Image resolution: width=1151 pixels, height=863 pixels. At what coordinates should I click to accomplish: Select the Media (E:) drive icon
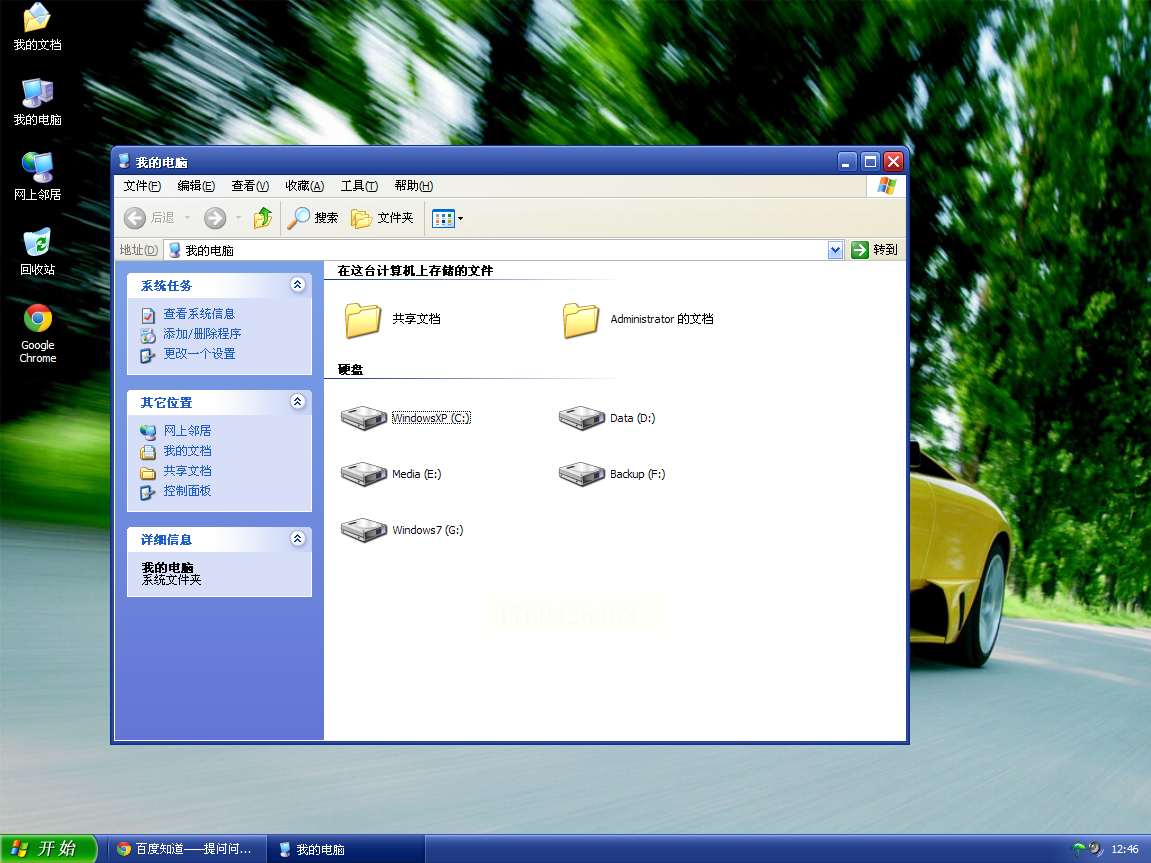363,474
